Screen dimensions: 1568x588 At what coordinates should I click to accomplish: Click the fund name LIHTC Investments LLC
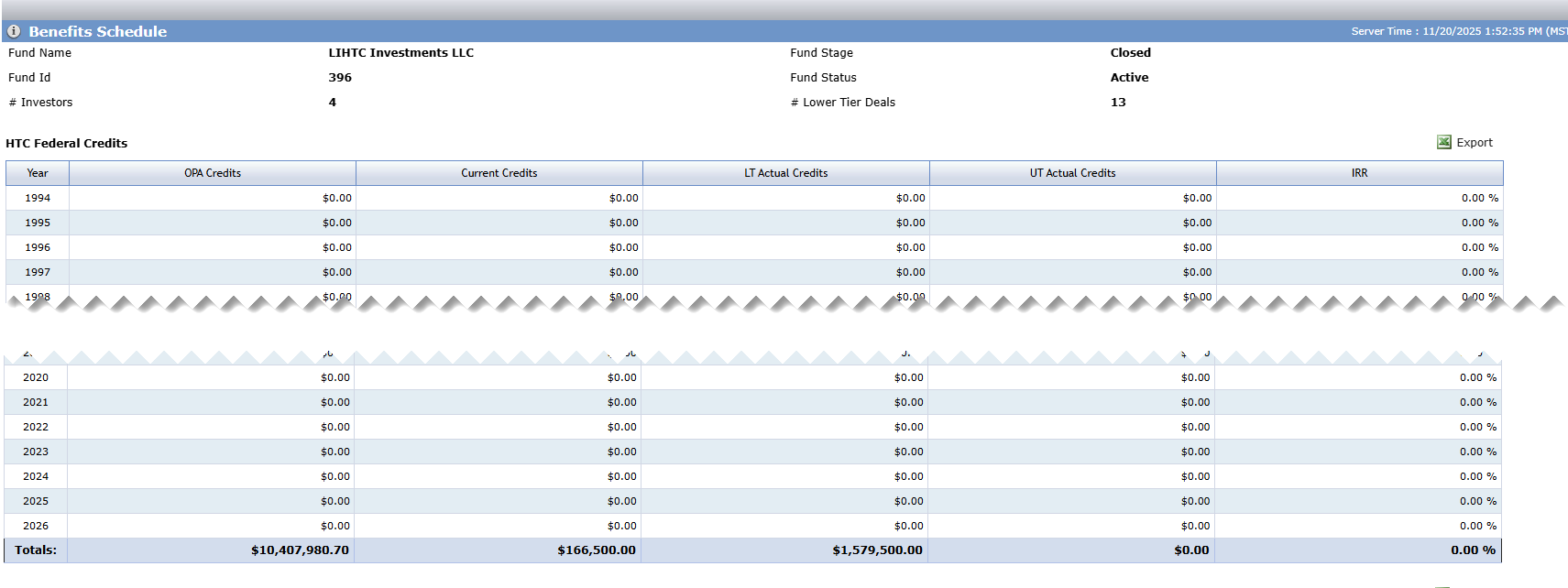401,53
